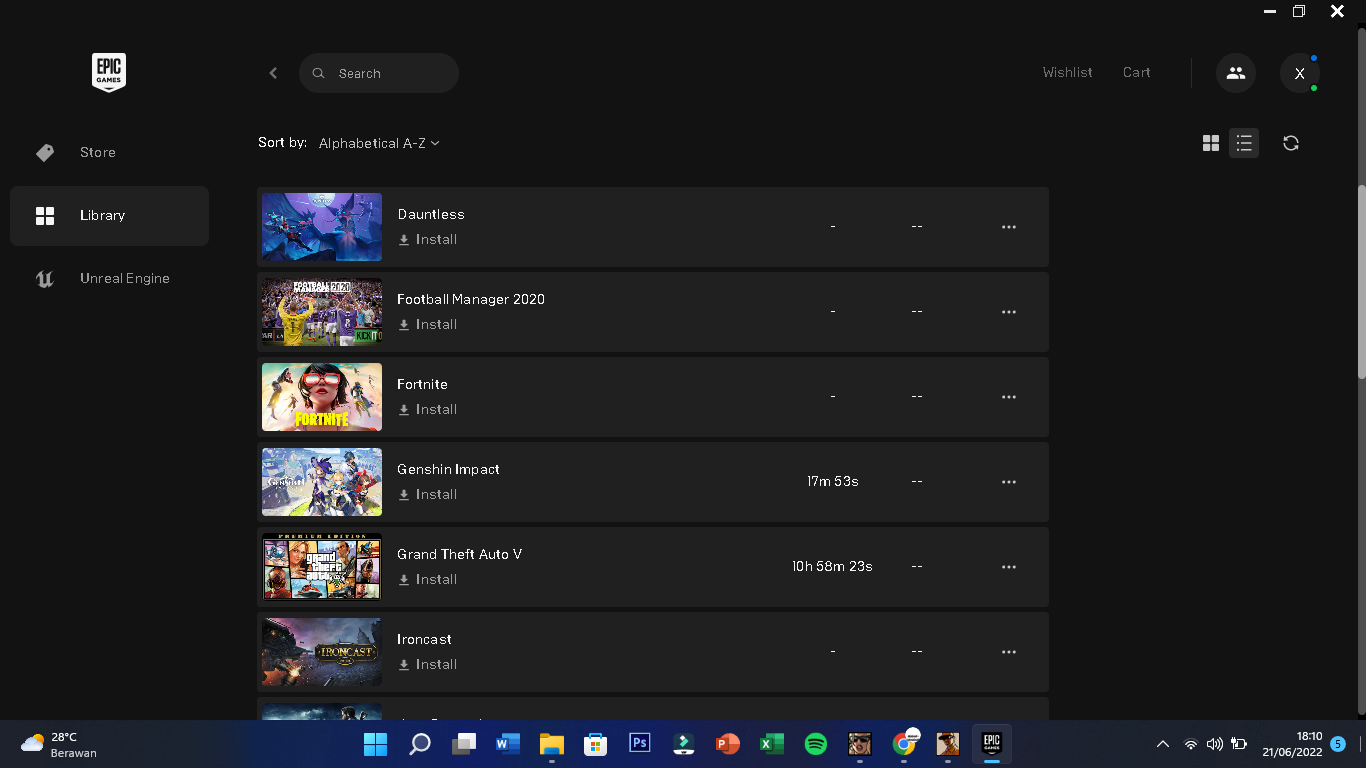This screenshot has height=768, width=1366.
Task: Select Library in the sidebar
Action: (109, 215)
